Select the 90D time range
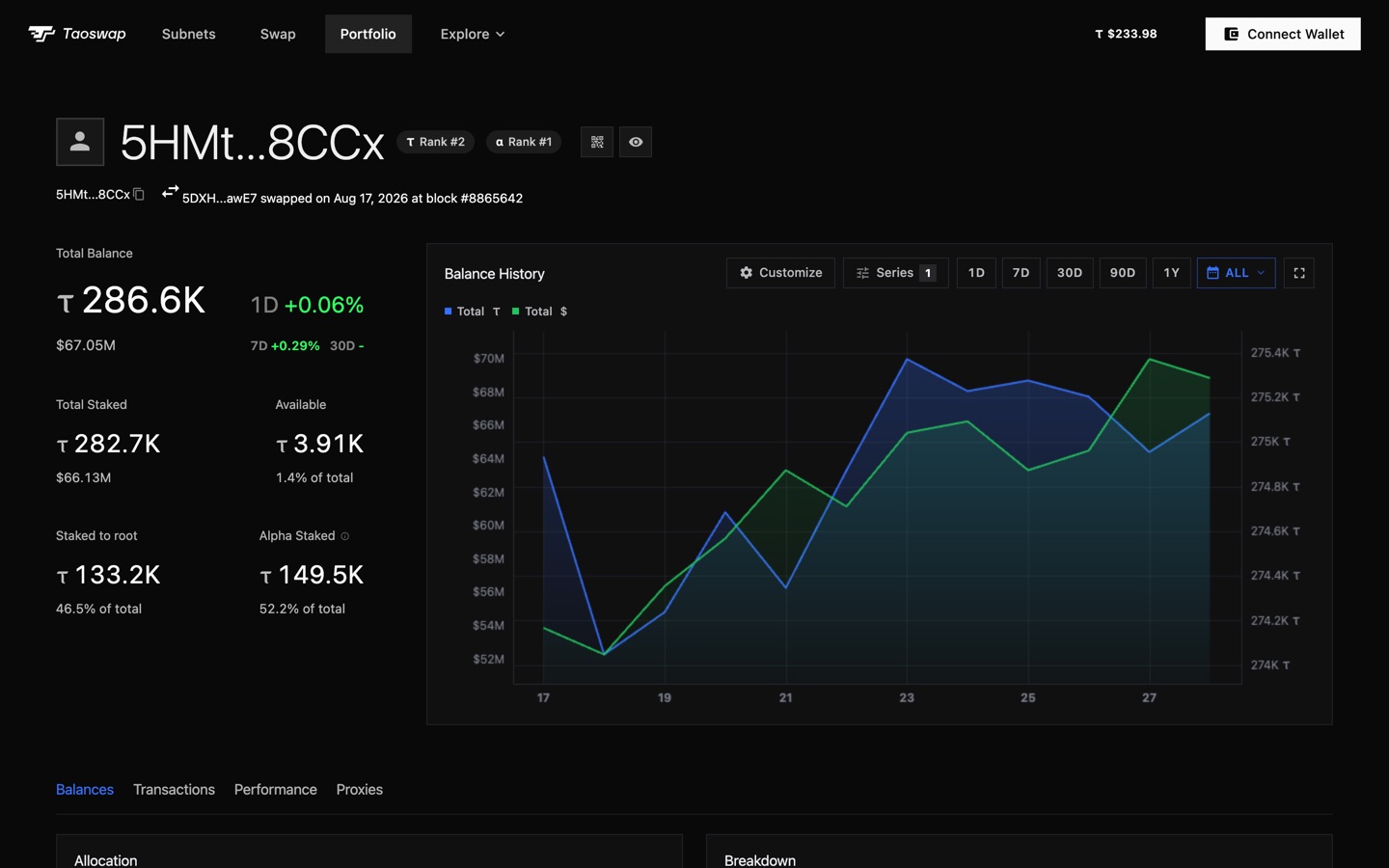The height and width of the screenshot is (868, 1389). (x=1123, y=273)
